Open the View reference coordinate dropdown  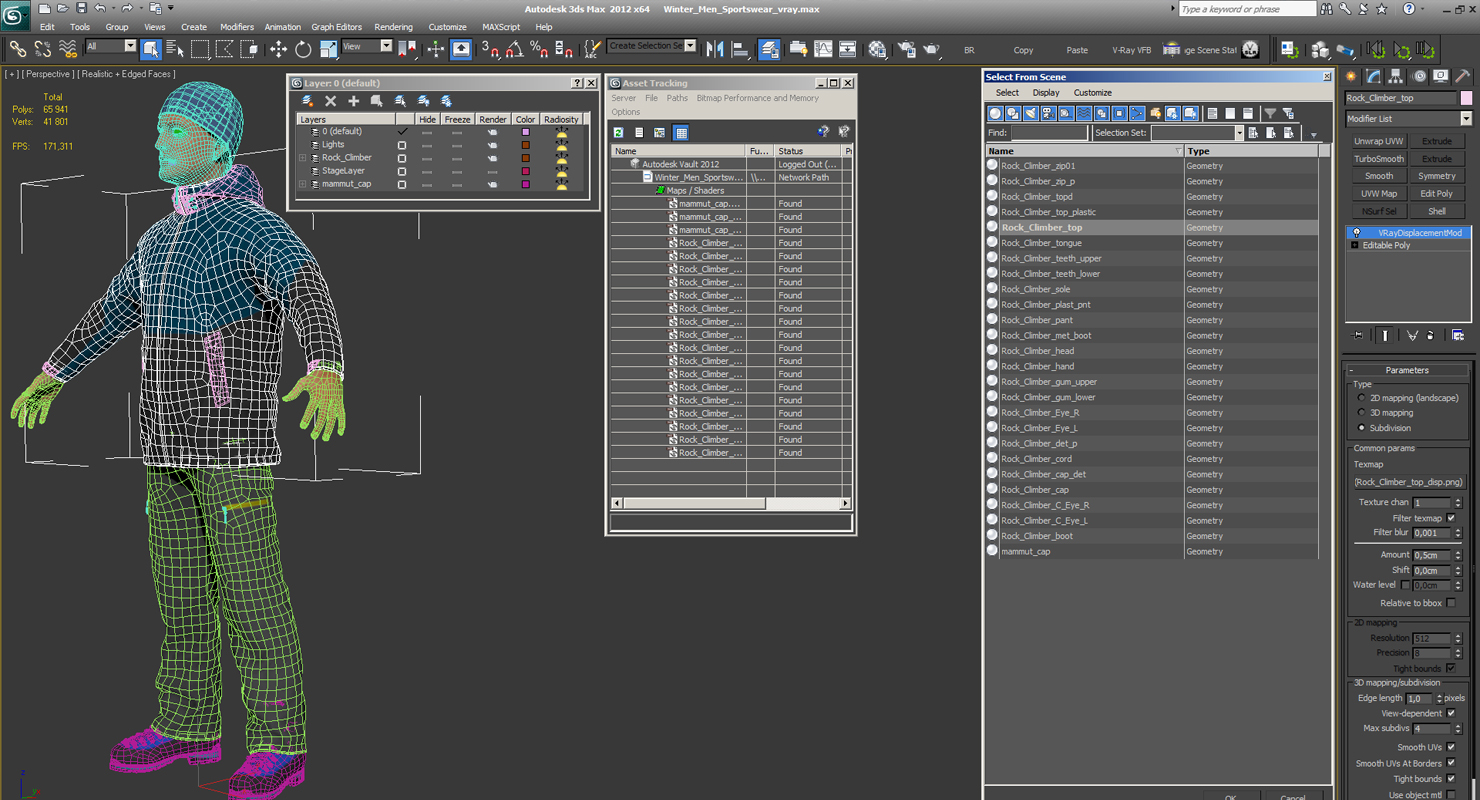coord(386,46)
